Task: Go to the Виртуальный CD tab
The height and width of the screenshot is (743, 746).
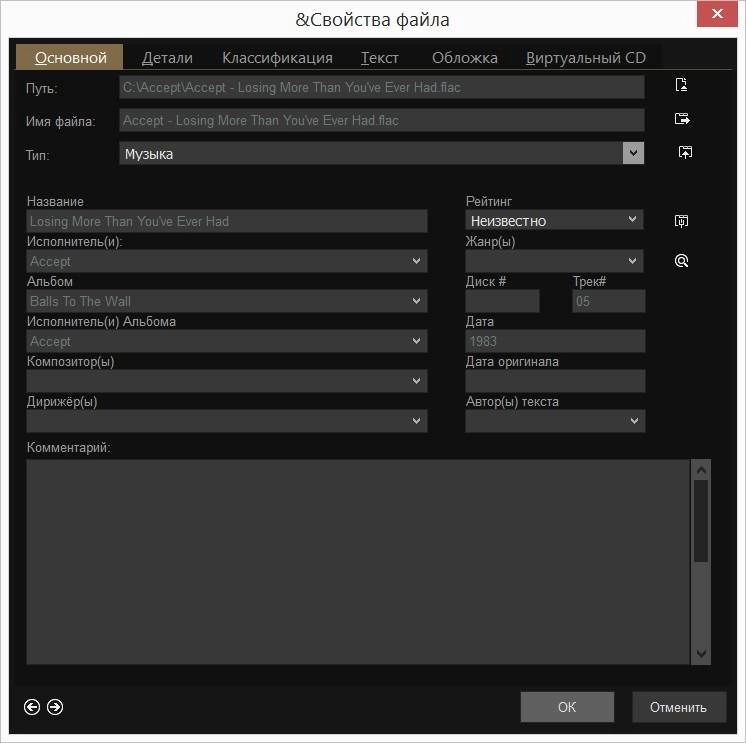Action: coord(586,58)
